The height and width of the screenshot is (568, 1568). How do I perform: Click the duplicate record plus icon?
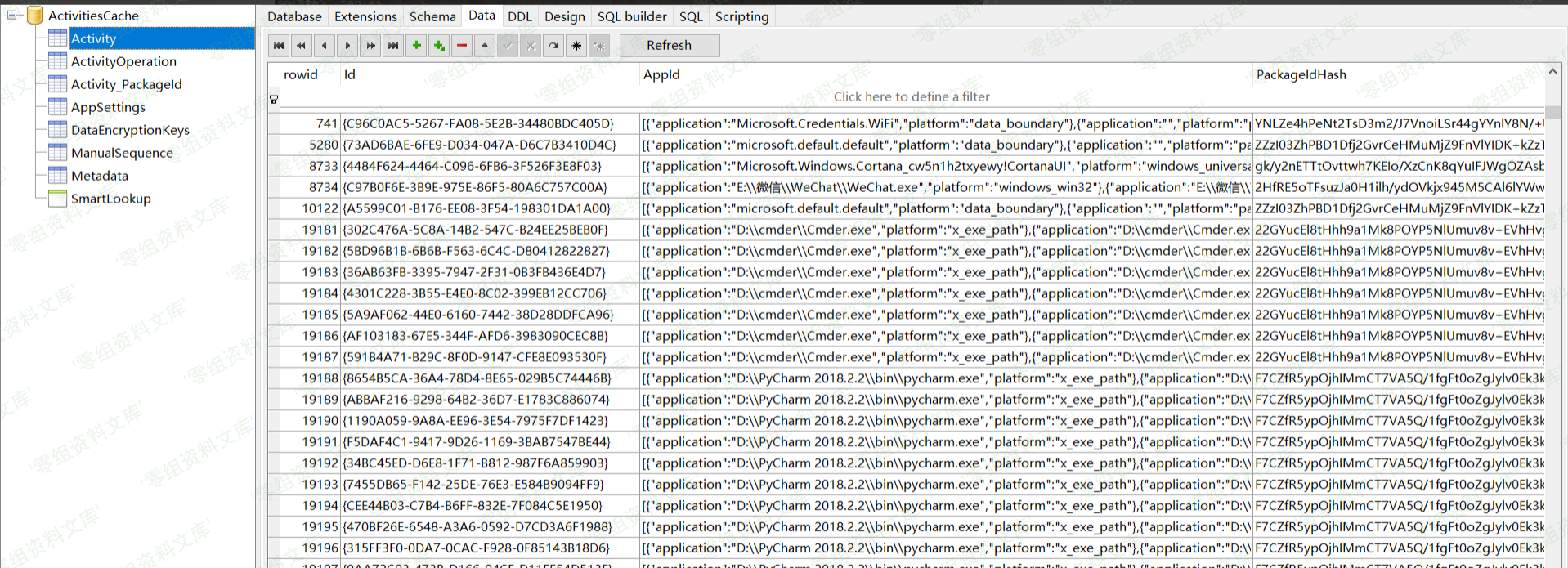click(x=439, y=46)
